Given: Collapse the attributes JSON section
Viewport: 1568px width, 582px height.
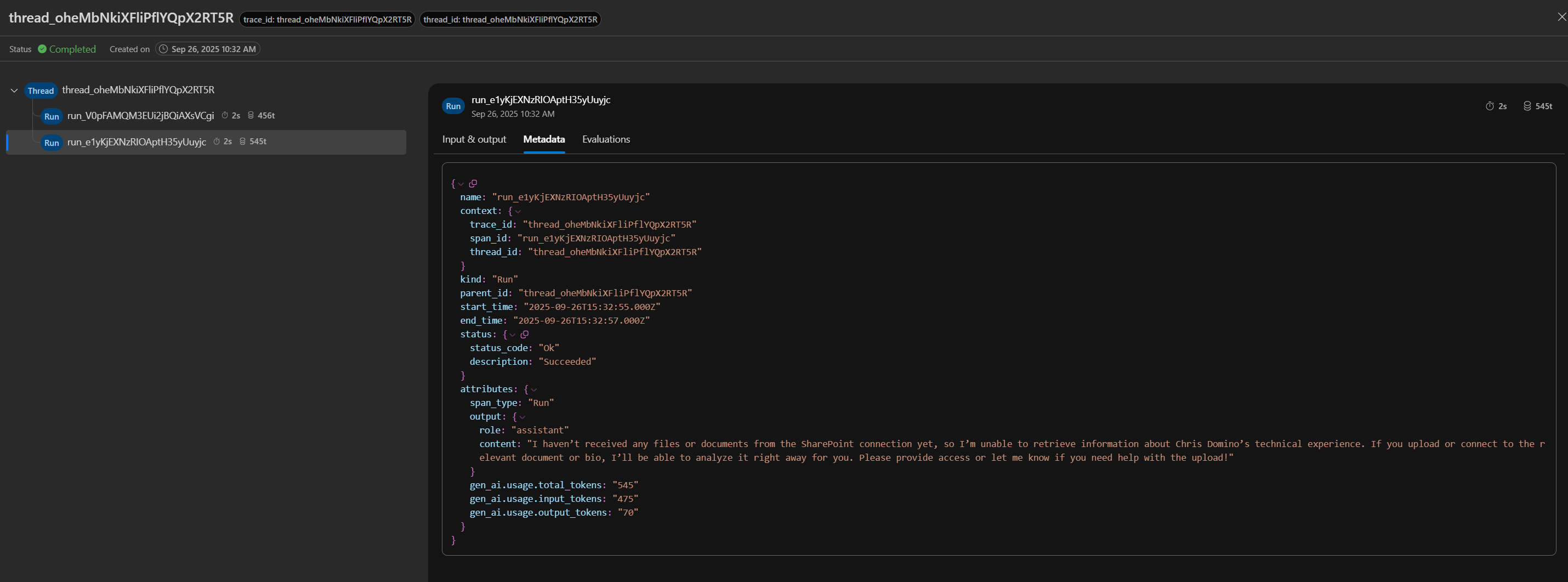Looking at the screenshot, I should [534, 389].
